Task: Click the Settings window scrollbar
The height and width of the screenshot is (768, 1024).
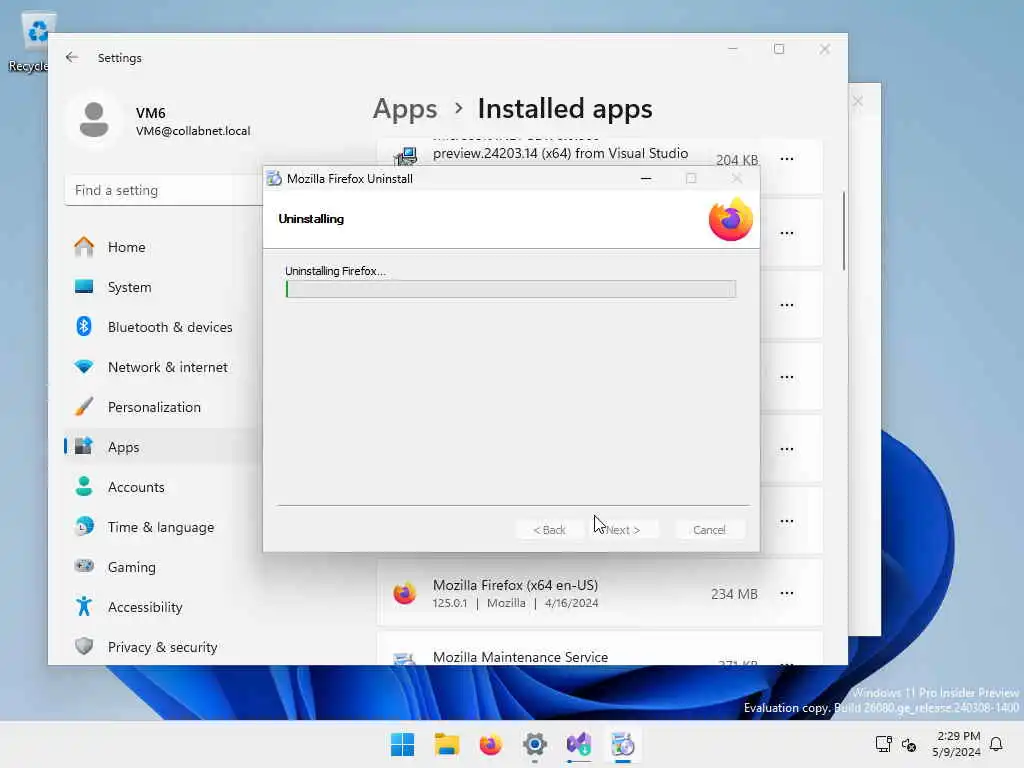Action: [x=844, y=231]
